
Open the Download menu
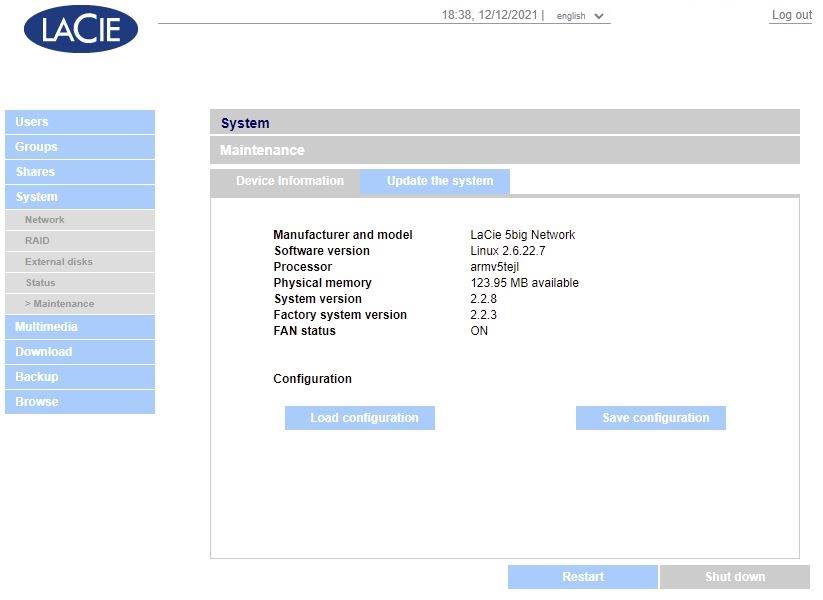tap(80, 352)
